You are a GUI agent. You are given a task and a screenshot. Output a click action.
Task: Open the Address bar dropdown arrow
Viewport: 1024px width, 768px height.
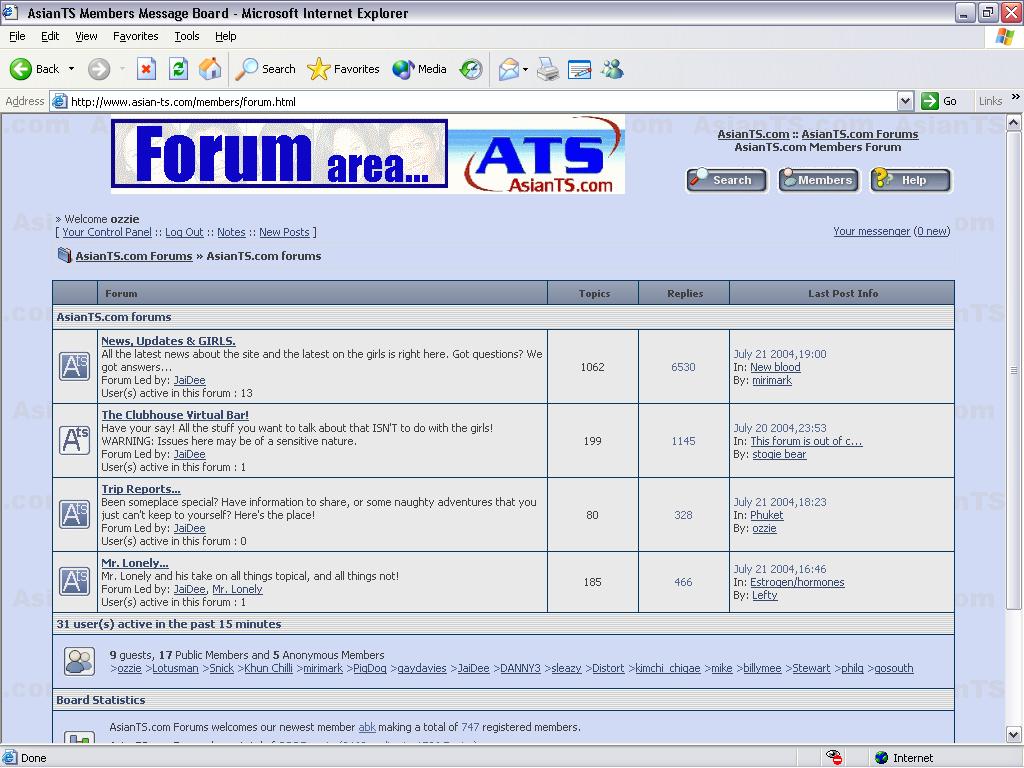(905, 101)
